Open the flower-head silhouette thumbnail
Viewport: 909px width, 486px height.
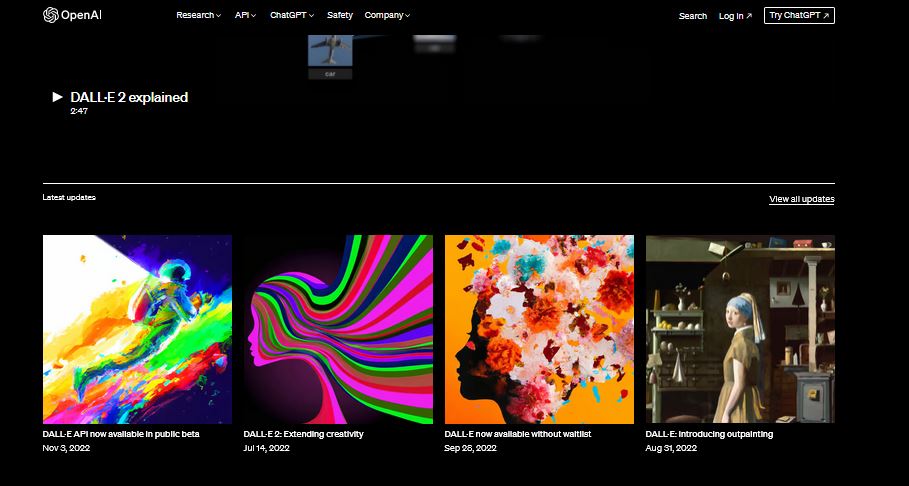(x=539, y=329)
